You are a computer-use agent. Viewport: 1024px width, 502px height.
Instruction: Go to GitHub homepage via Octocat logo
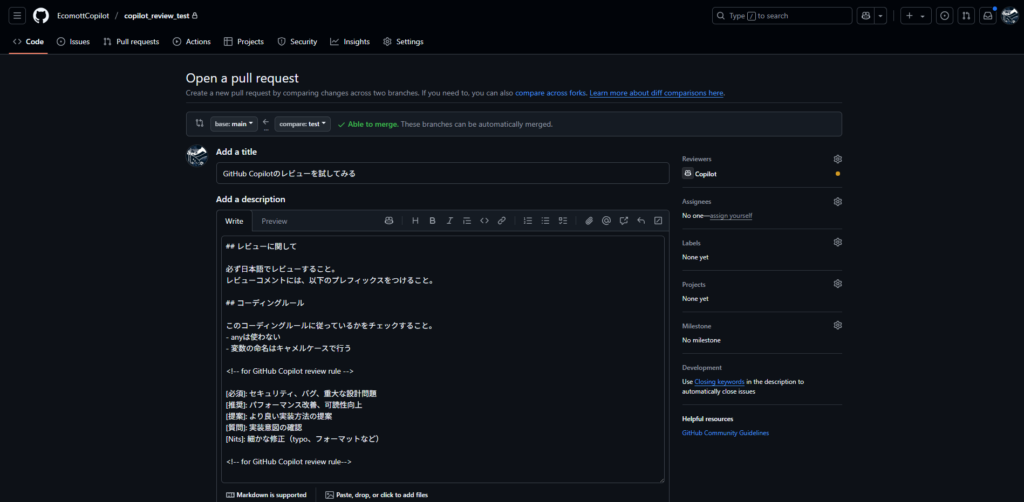point(41,16)
